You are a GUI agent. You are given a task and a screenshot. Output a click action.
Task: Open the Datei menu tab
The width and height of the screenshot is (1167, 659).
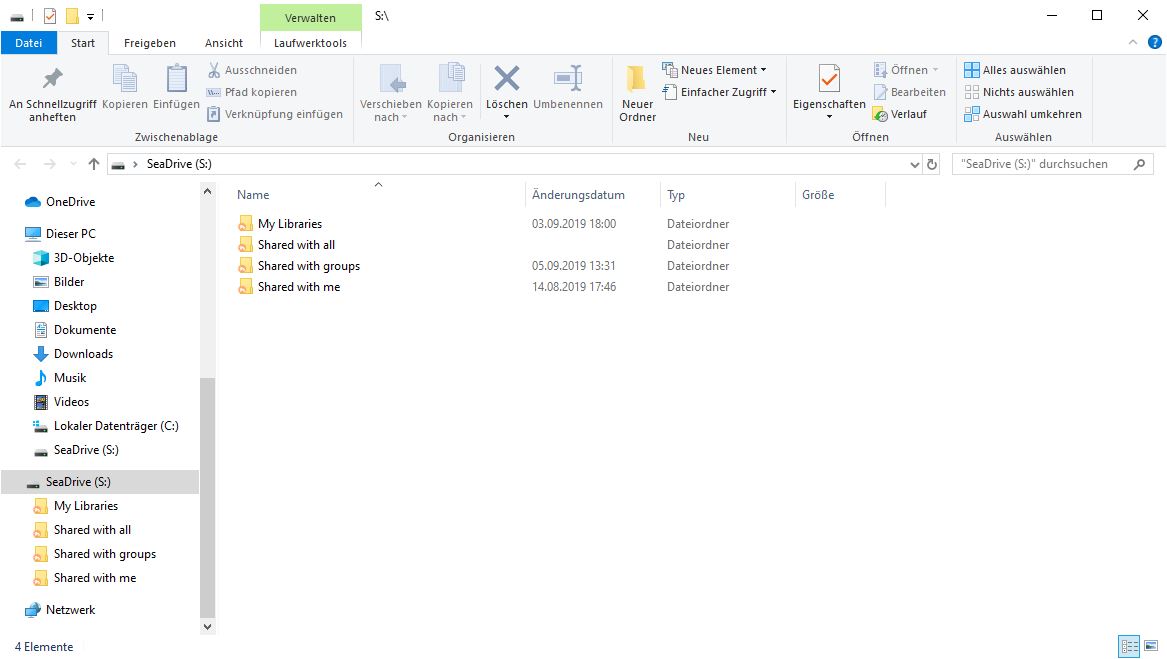tap(29, 43)
